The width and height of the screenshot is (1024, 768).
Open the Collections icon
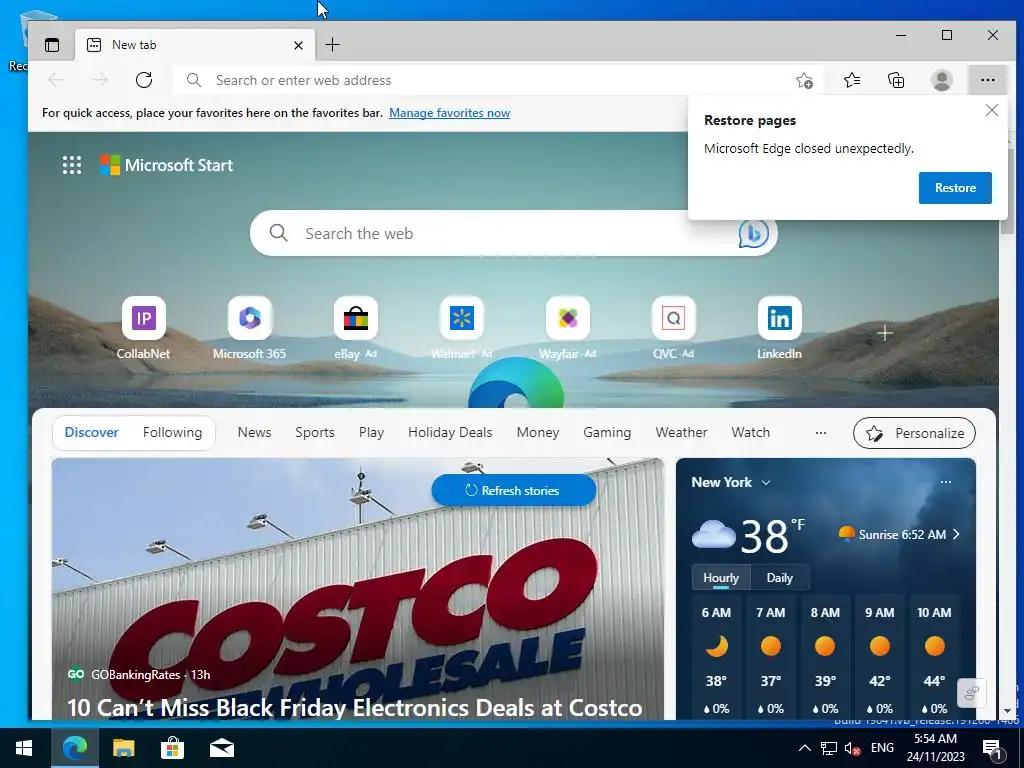coord(896,80)
